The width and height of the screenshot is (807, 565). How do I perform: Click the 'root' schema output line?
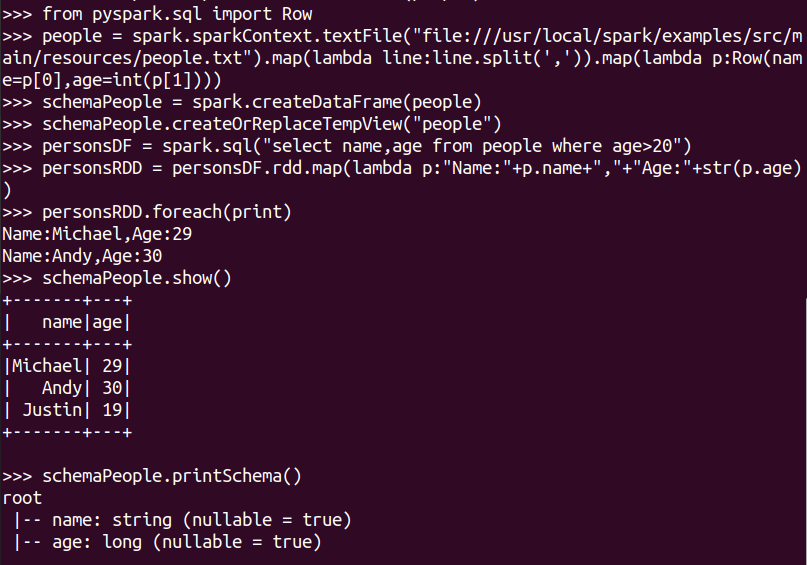point(22,499)
